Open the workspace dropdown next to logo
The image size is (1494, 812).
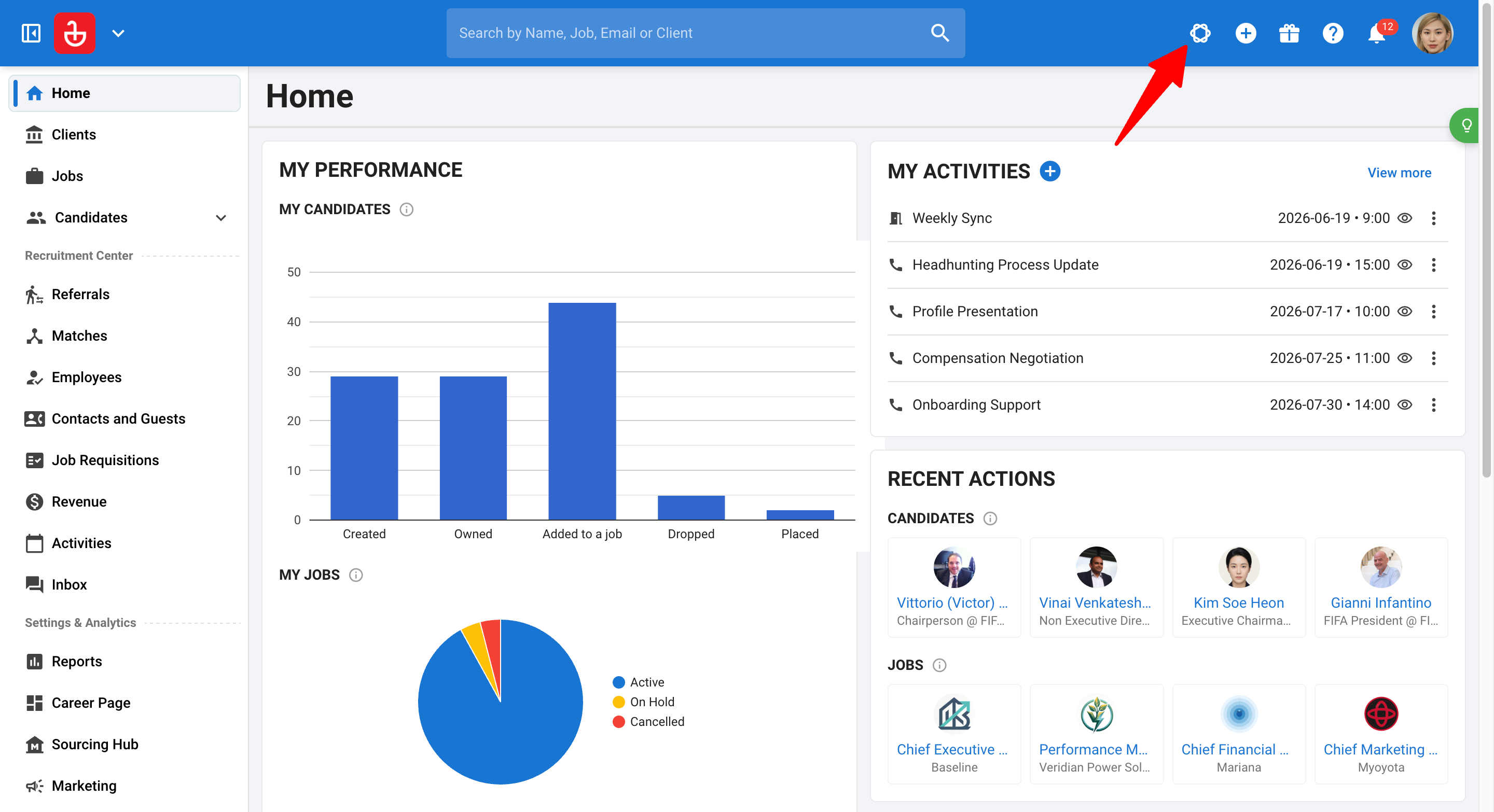pyautogui.click(x=118, y=34)
